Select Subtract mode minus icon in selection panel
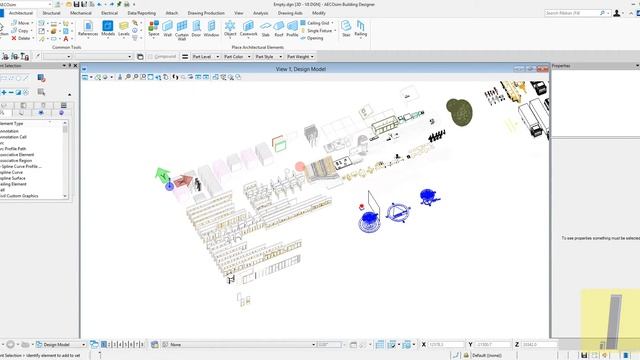 [11, 93]
